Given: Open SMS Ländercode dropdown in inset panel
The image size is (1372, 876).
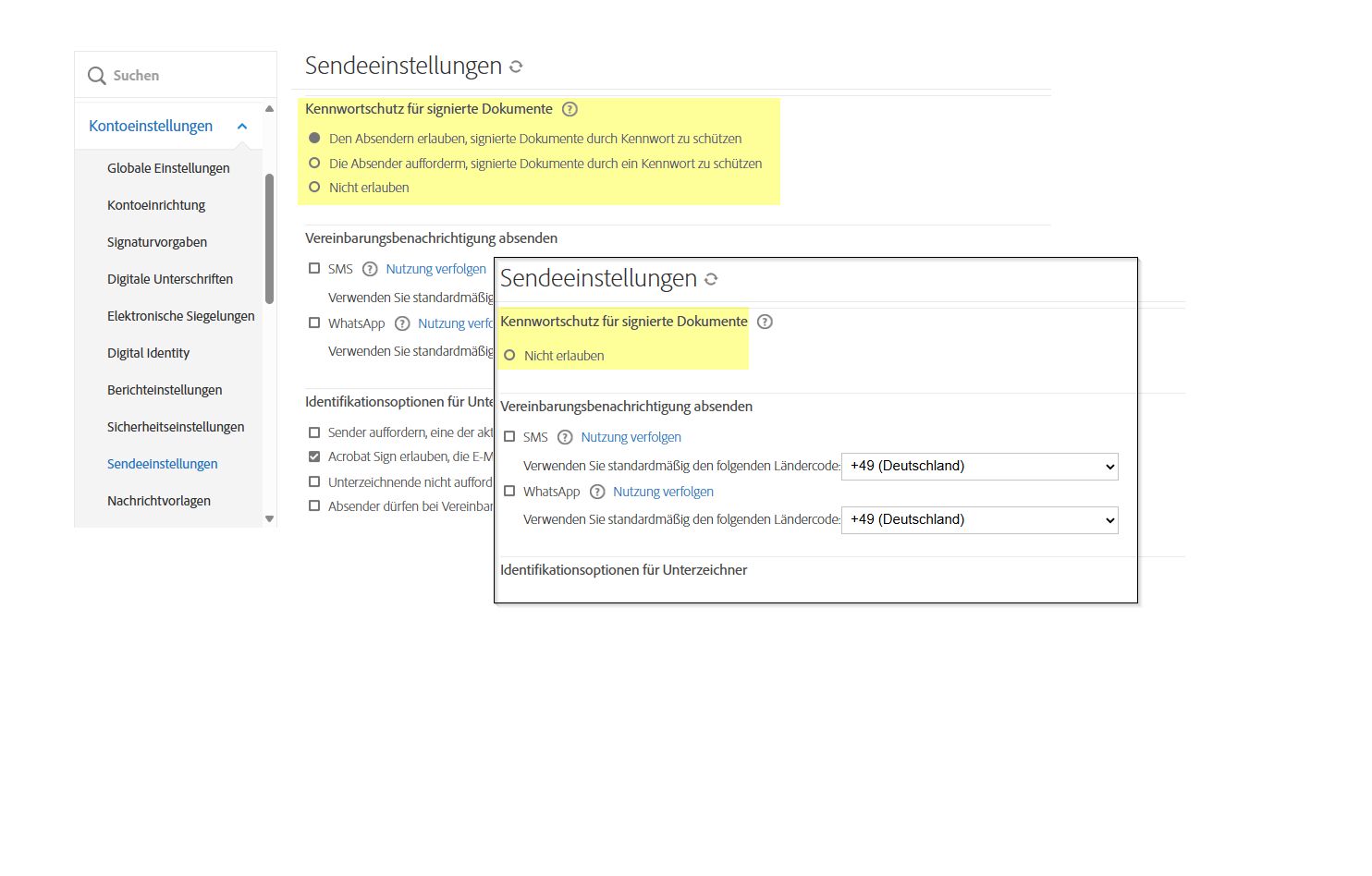Looking at the screenshot, I should (x=980, y=467).
